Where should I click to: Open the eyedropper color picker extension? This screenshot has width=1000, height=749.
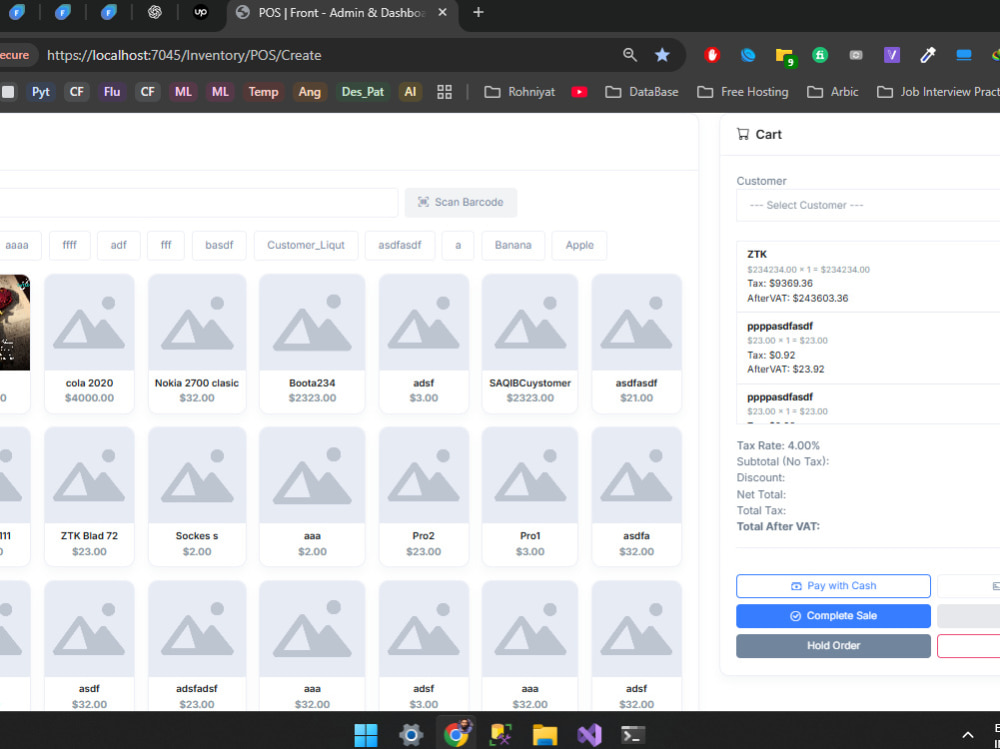pyautogui.click(x=928, y=56)
